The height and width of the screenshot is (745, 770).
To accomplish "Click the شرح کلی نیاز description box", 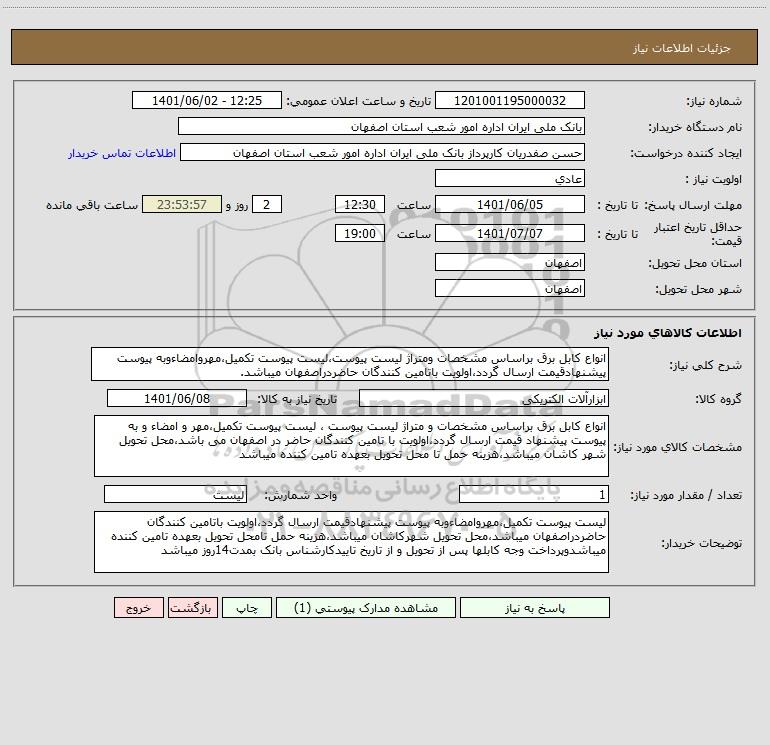I will click(x=350, y=364).
